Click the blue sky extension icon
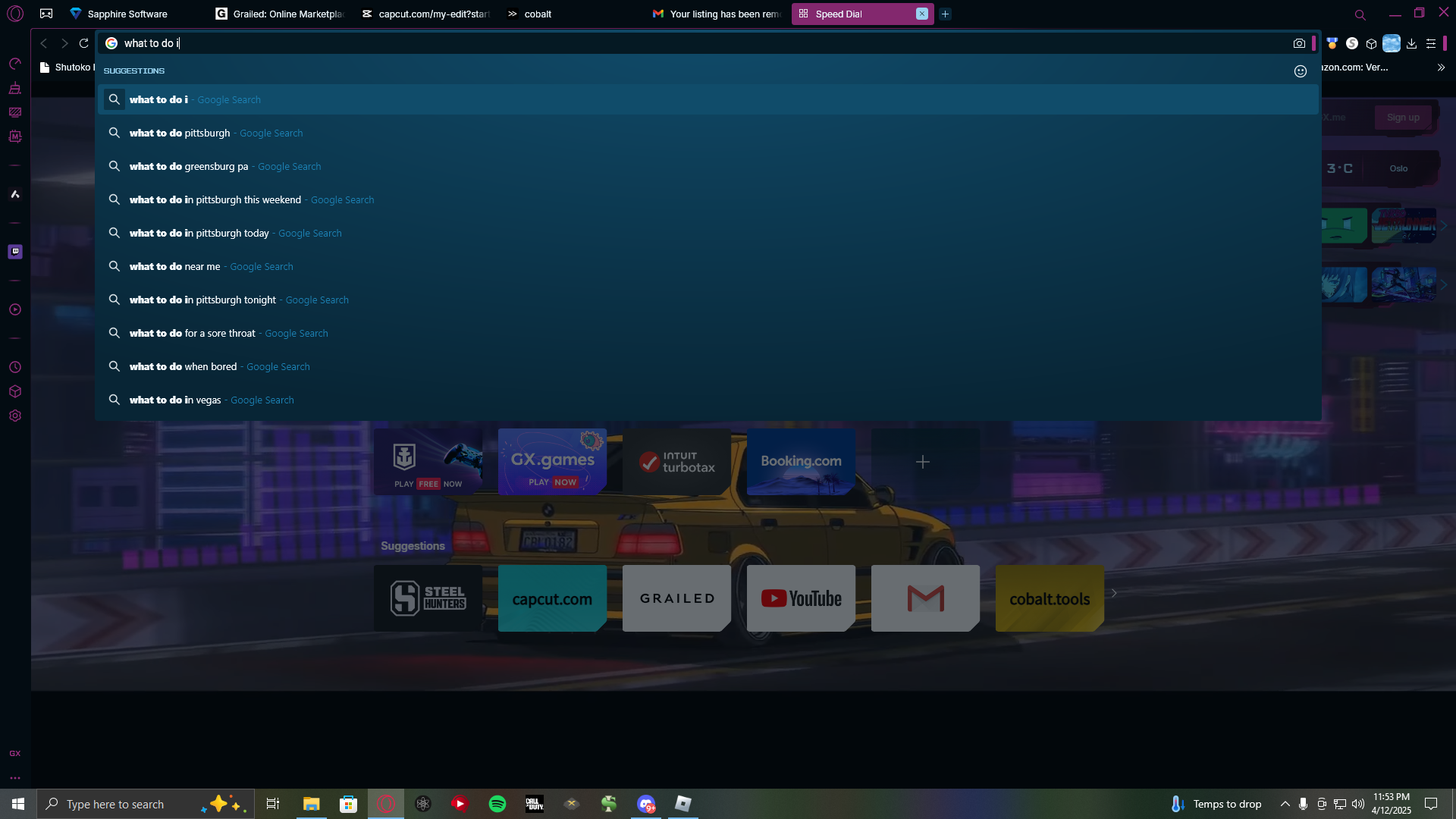Viewport: 1456px width, 819px height. click(x=1392, y=43)
